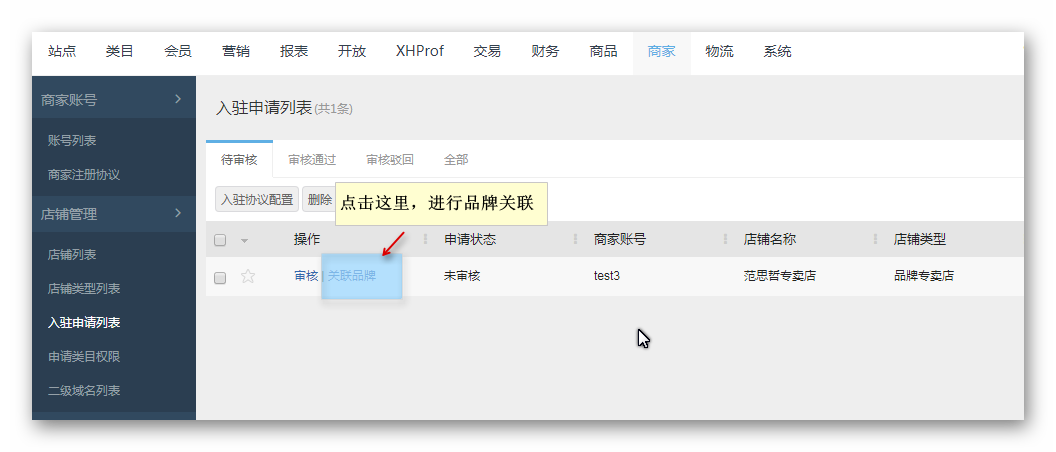Click the 店铺管理 sidebar section header

(x=114, y=214)
